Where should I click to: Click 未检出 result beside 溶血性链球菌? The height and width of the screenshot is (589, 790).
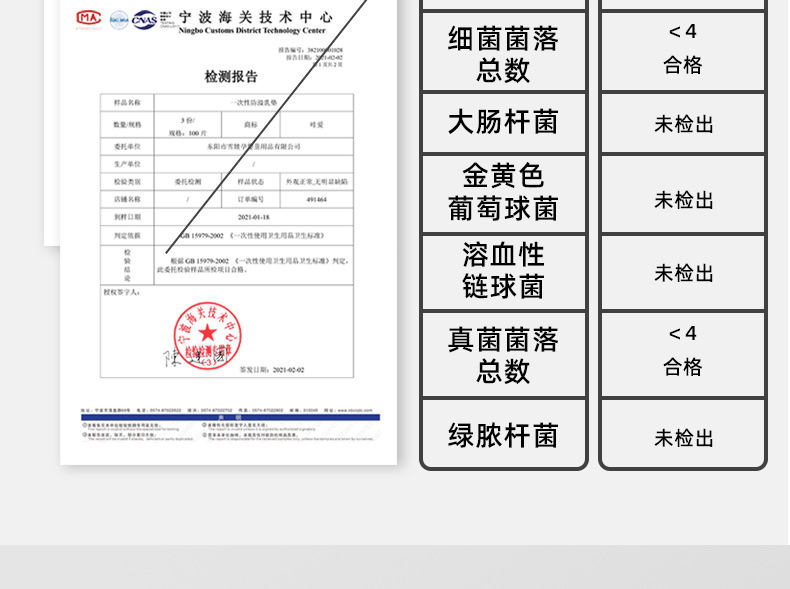click(x=684, y=273)
